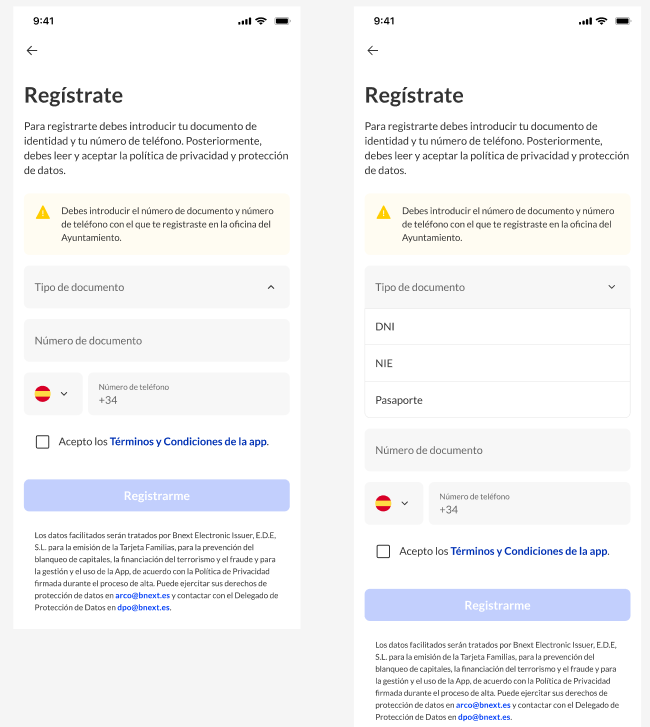Focus the Número de documento field on left
Image resolution: width=650 pixels, height=727 pixels.
pos(157,340)
